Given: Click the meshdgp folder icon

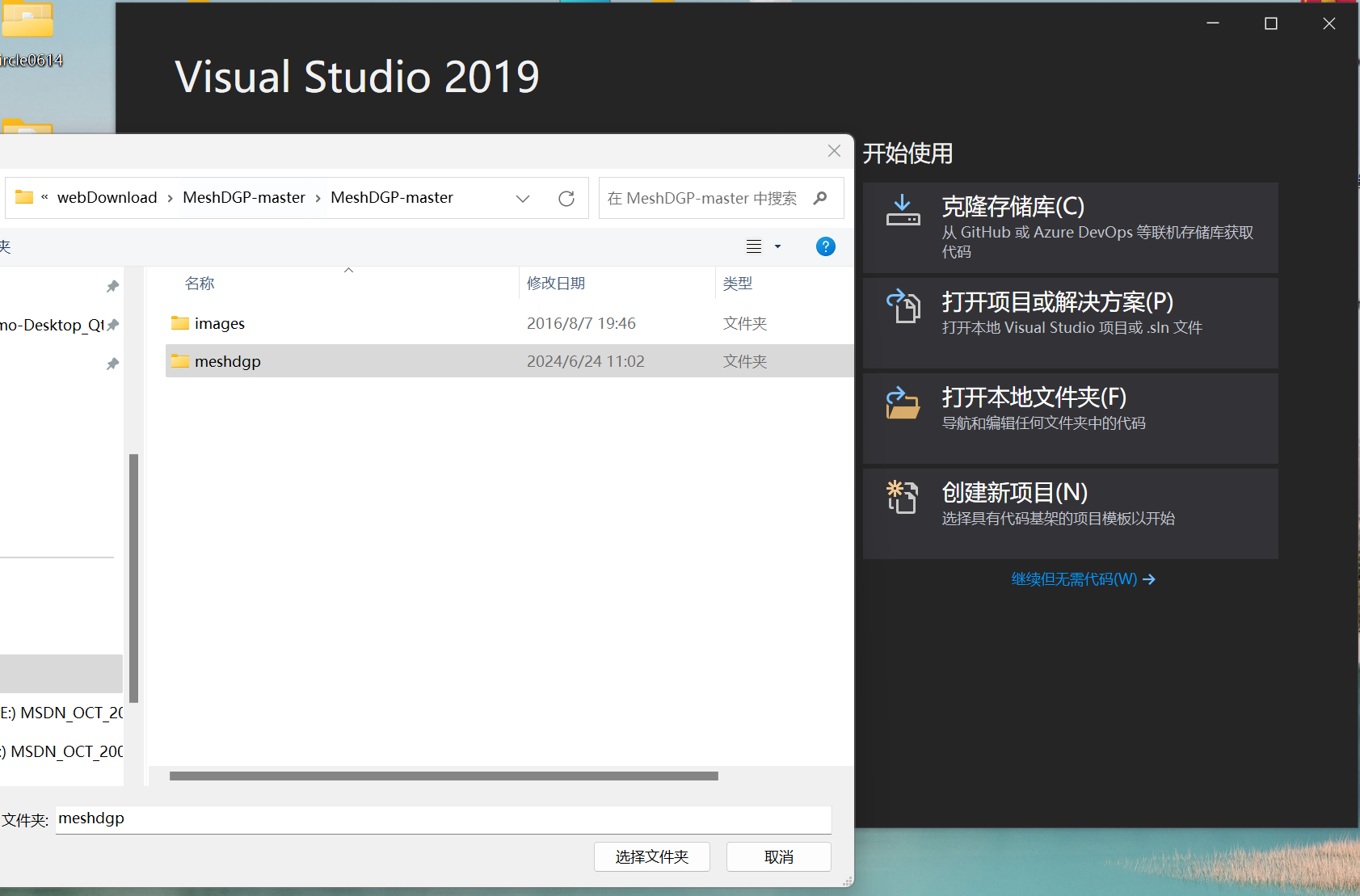Looking at the screenshot, I should click(x=180, y=361).
